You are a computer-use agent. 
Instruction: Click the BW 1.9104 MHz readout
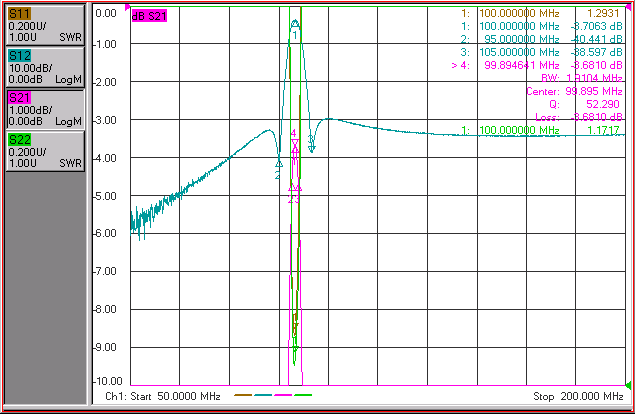pyautogui.click(x=582, y=78)
